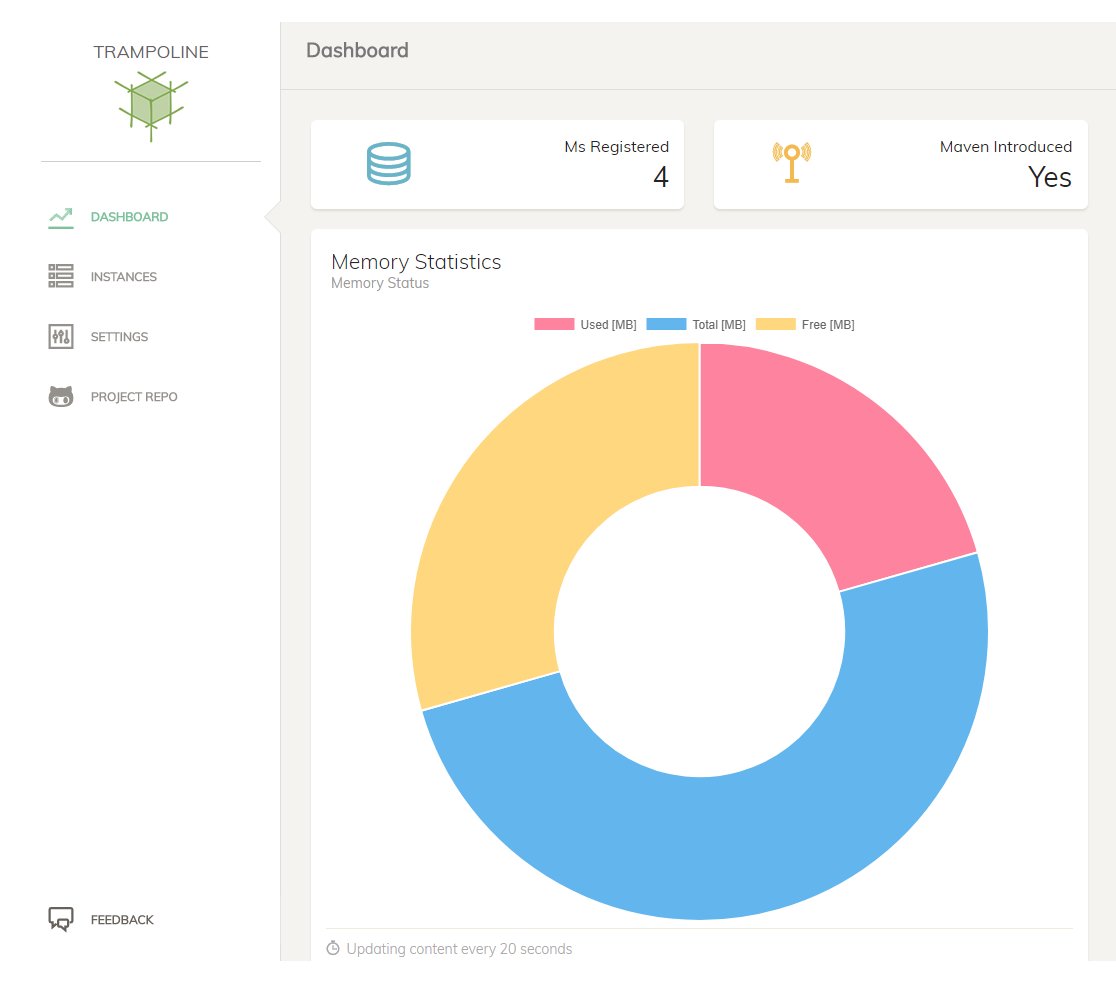This screenshot has width=1116, height=984.
Task: Open the DASHBOARD menu item
Action: tap(129, 217)
